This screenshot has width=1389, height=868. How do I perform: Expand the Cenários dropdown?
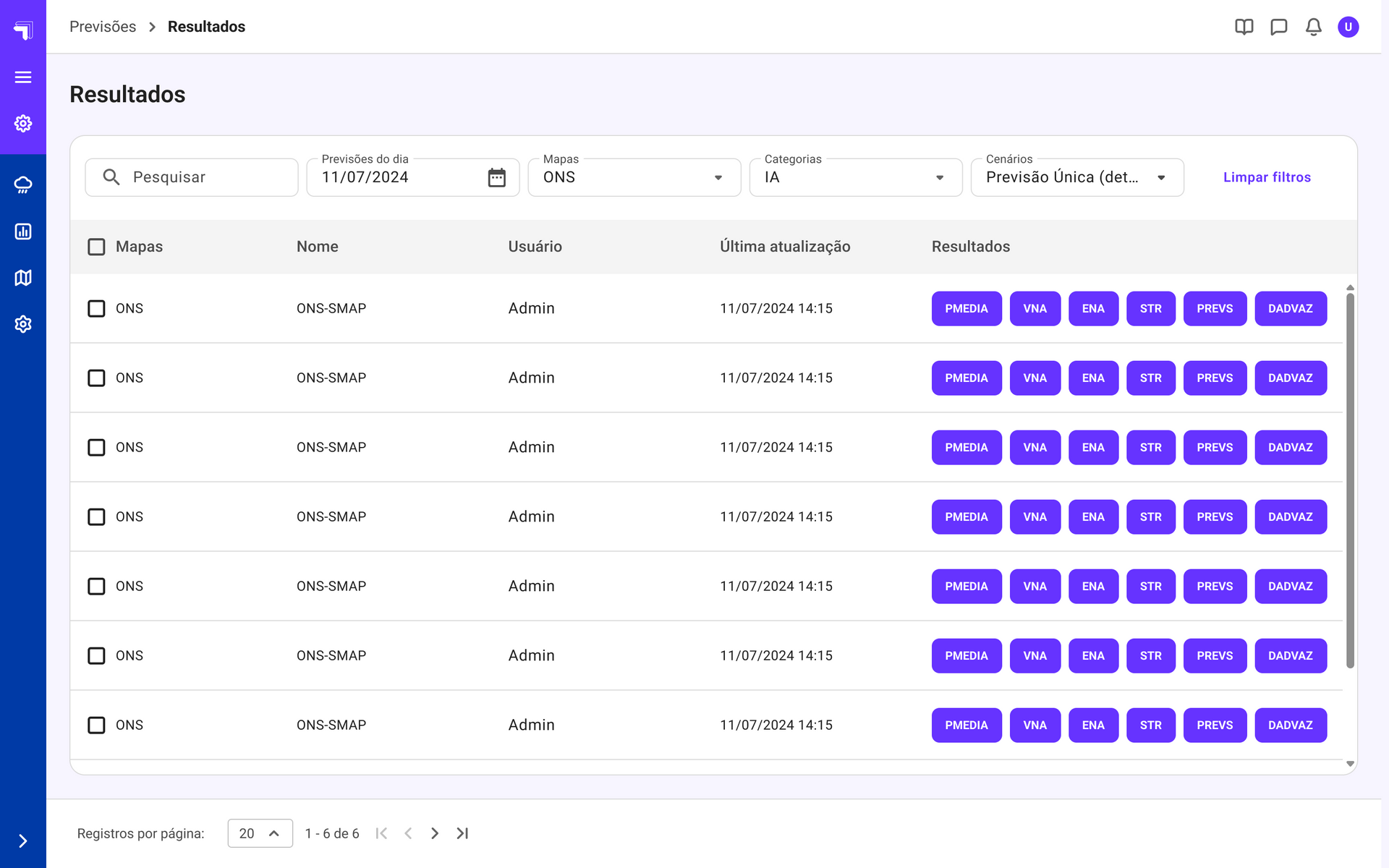[1076, 177]
